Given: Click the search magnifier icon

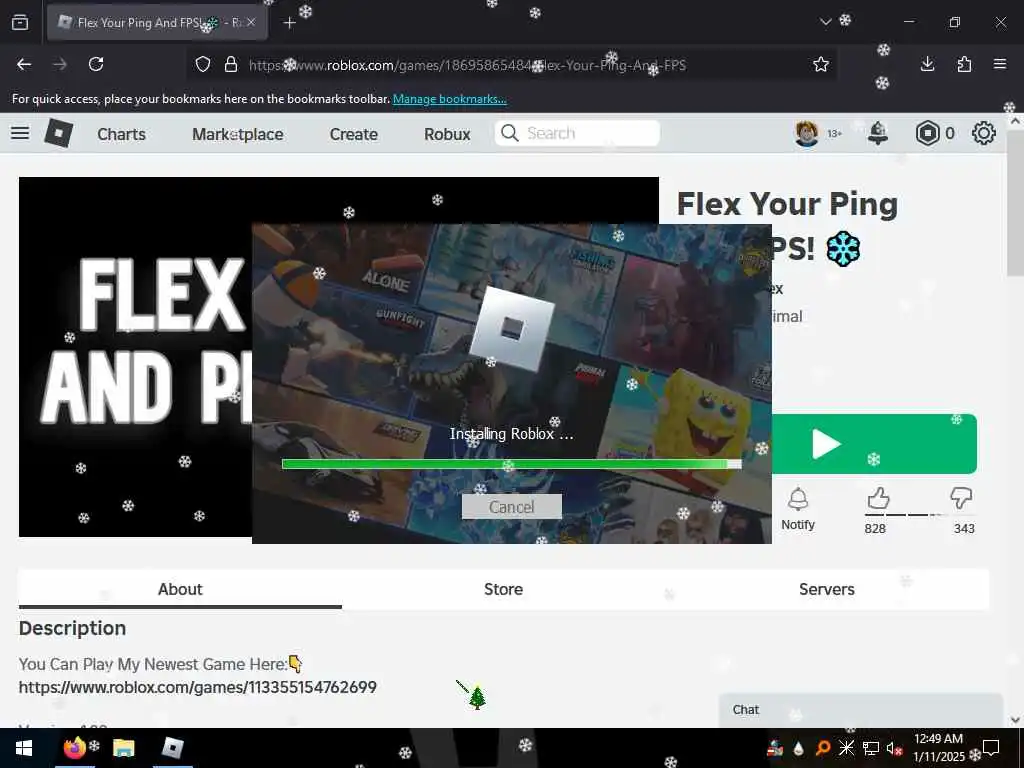Looking at the screenshot, I should click(x=509, y=133).
